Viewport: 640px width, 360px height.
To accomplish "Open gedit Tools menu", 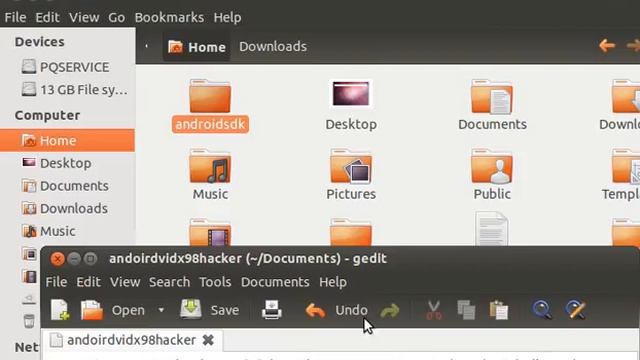I will click(x=215, y=282).
